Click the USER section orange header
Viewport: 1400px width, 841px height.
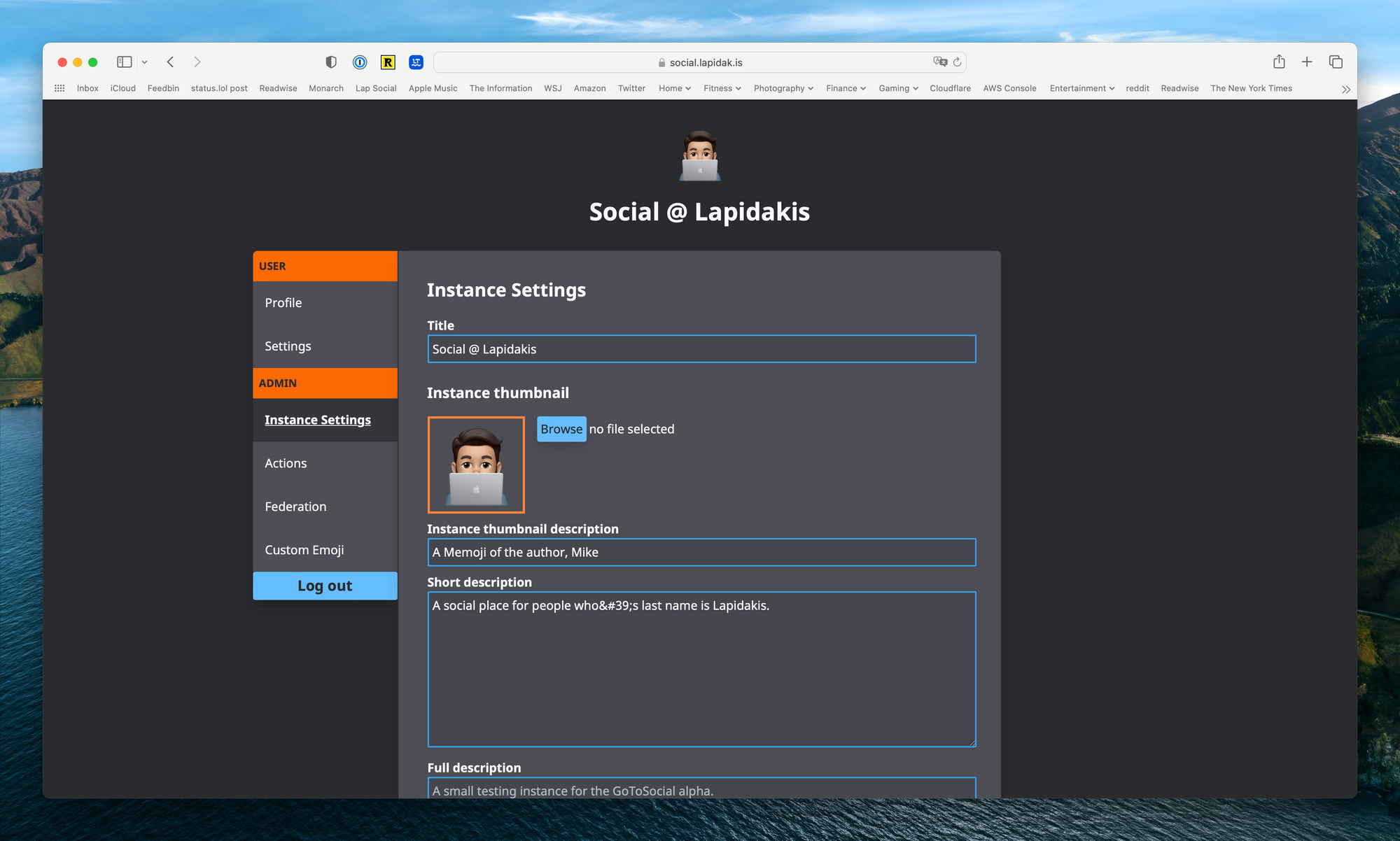324,265
